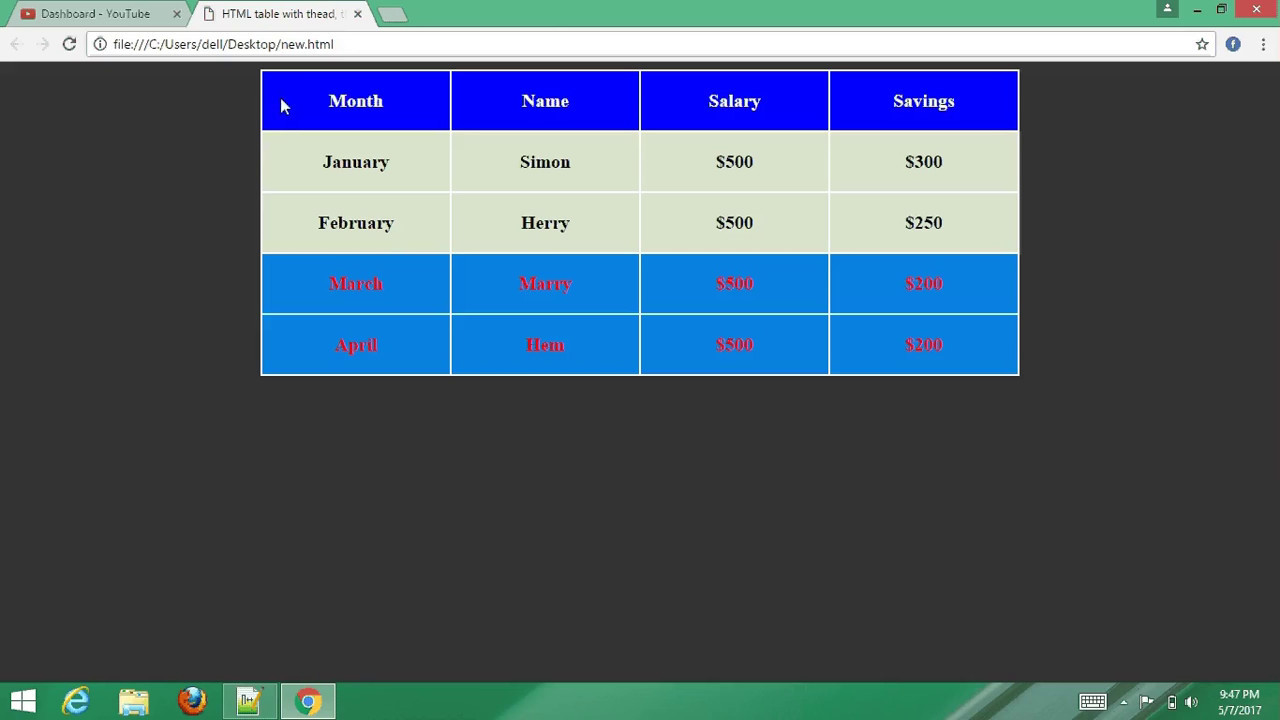Click the January cell
This screenshot has height=720, width=1280.
tap(356, 162)
